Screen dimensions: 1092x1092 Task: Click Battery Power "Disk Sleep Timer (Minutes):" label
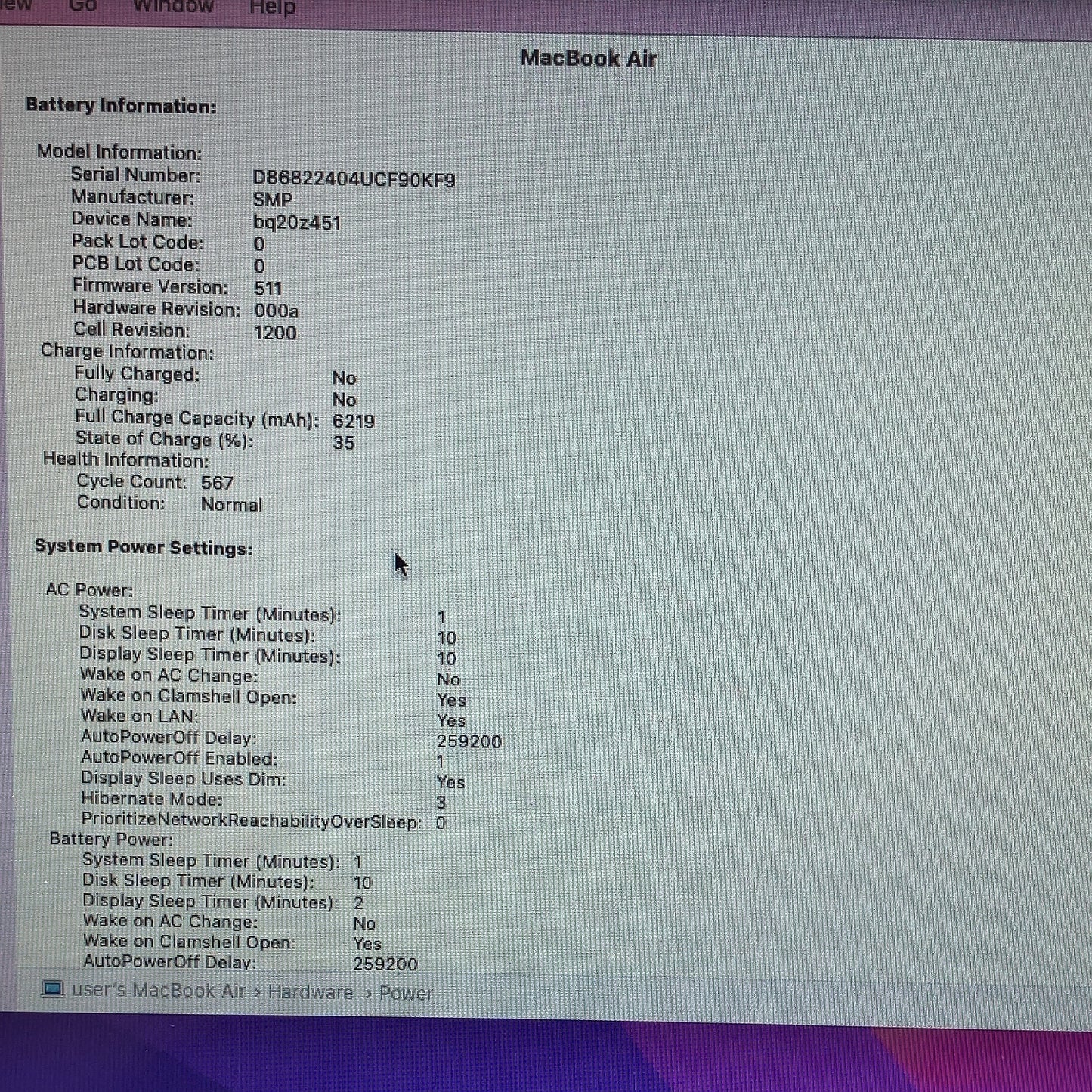[199, 881]
